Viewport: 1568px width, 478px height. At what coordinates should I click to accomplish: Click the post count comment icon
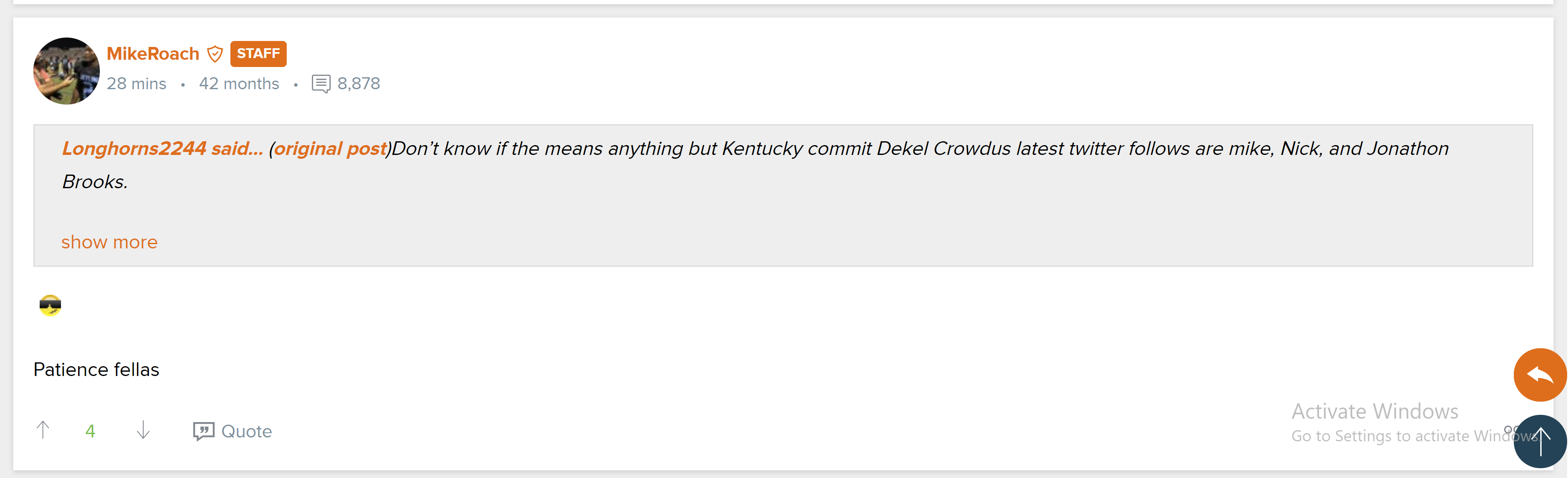tap(321, 83)
